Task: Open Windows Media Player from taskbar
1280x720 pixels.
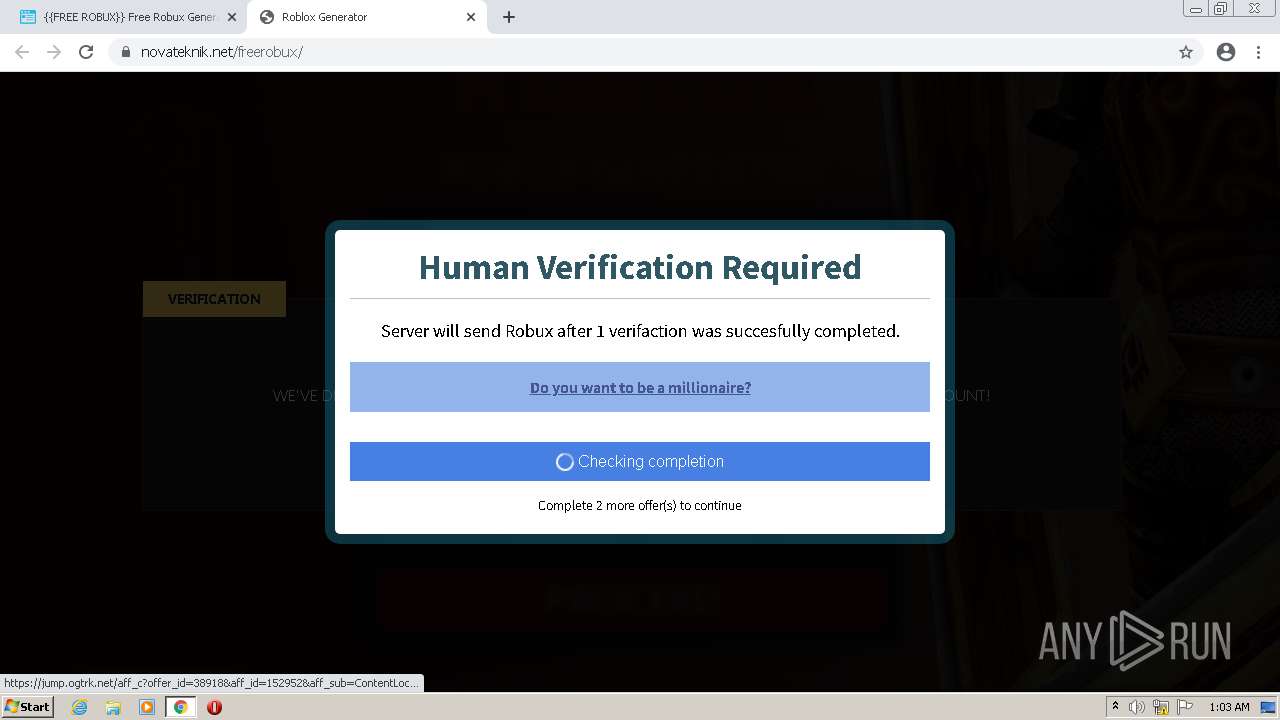Action: (x=147, y=707)
